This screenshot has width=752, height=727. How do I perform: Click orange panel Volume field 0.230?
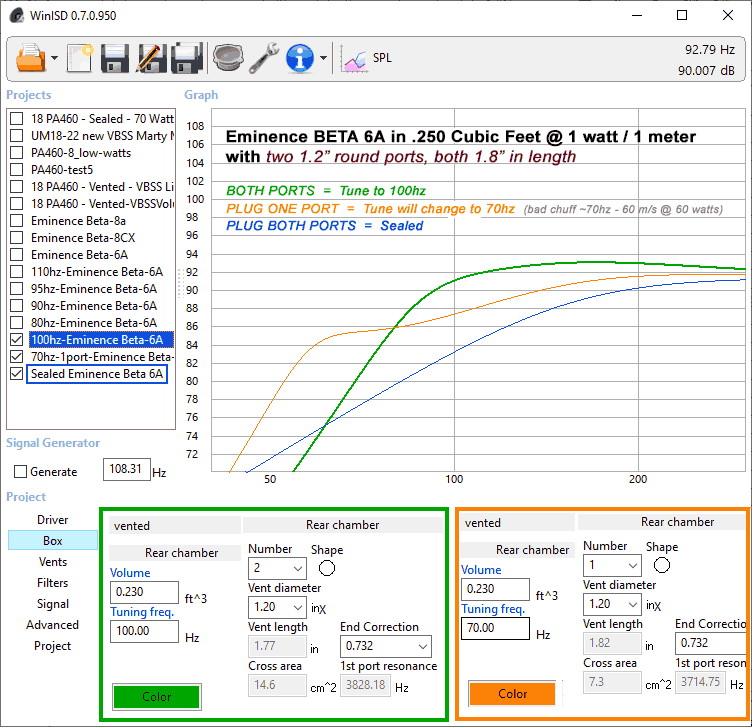[495, 589]
